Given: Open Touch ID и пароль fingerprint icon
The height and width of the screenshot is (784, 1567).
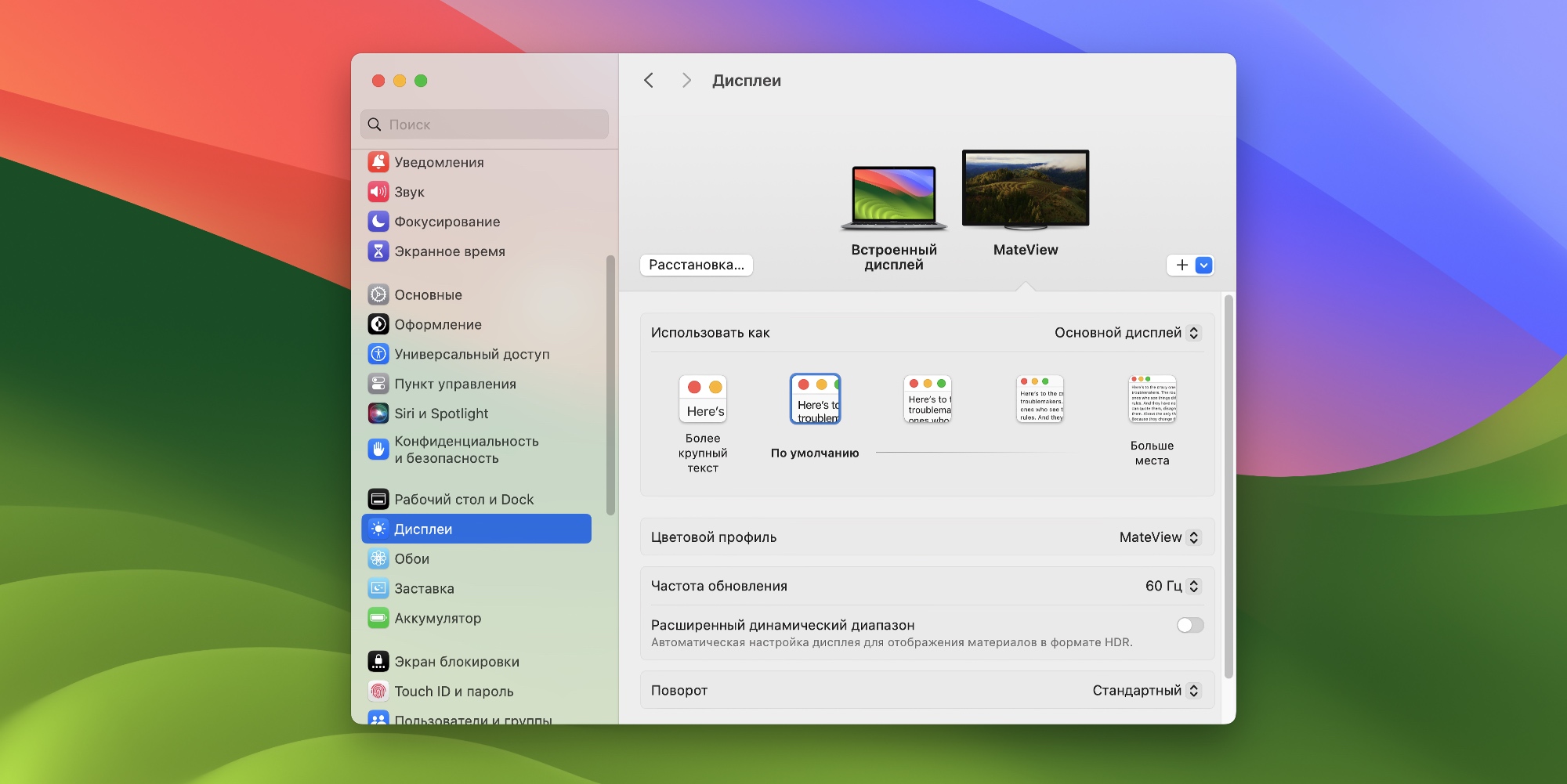Looking at the screenshot, I should 378,692.
